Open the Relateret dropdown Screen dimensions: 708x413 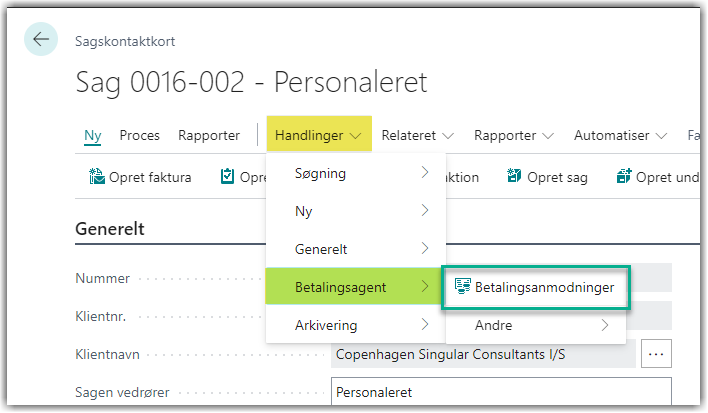click(x=418, y=135)
